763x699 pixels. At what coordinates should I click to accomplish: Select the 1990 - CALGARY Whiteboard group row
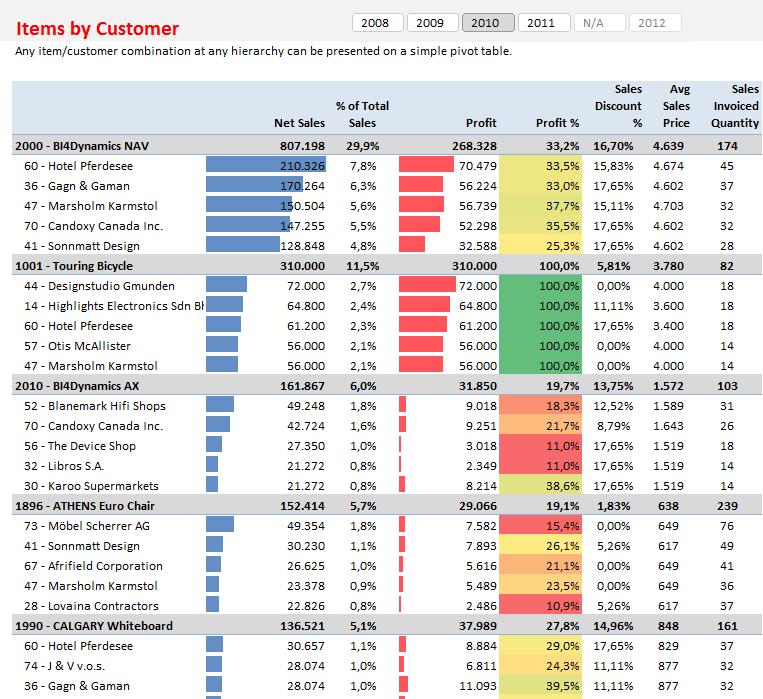click(x=387, y=625)
